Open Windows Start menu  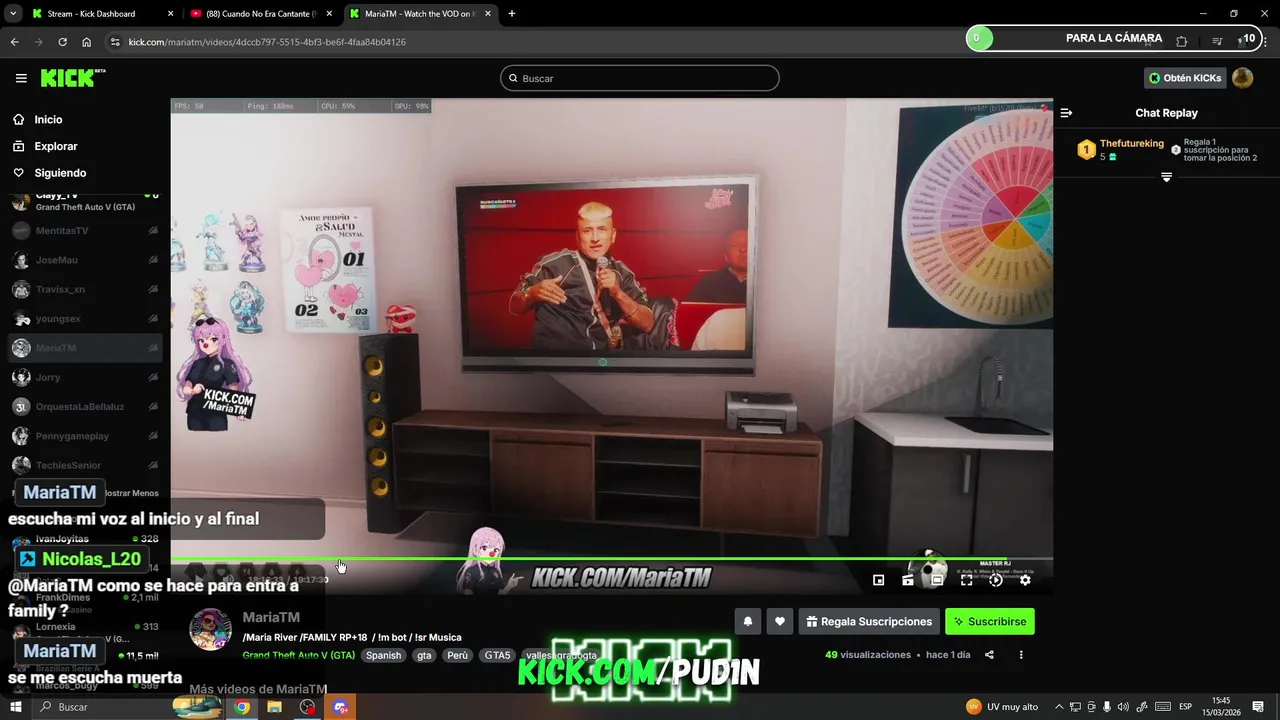16,707
